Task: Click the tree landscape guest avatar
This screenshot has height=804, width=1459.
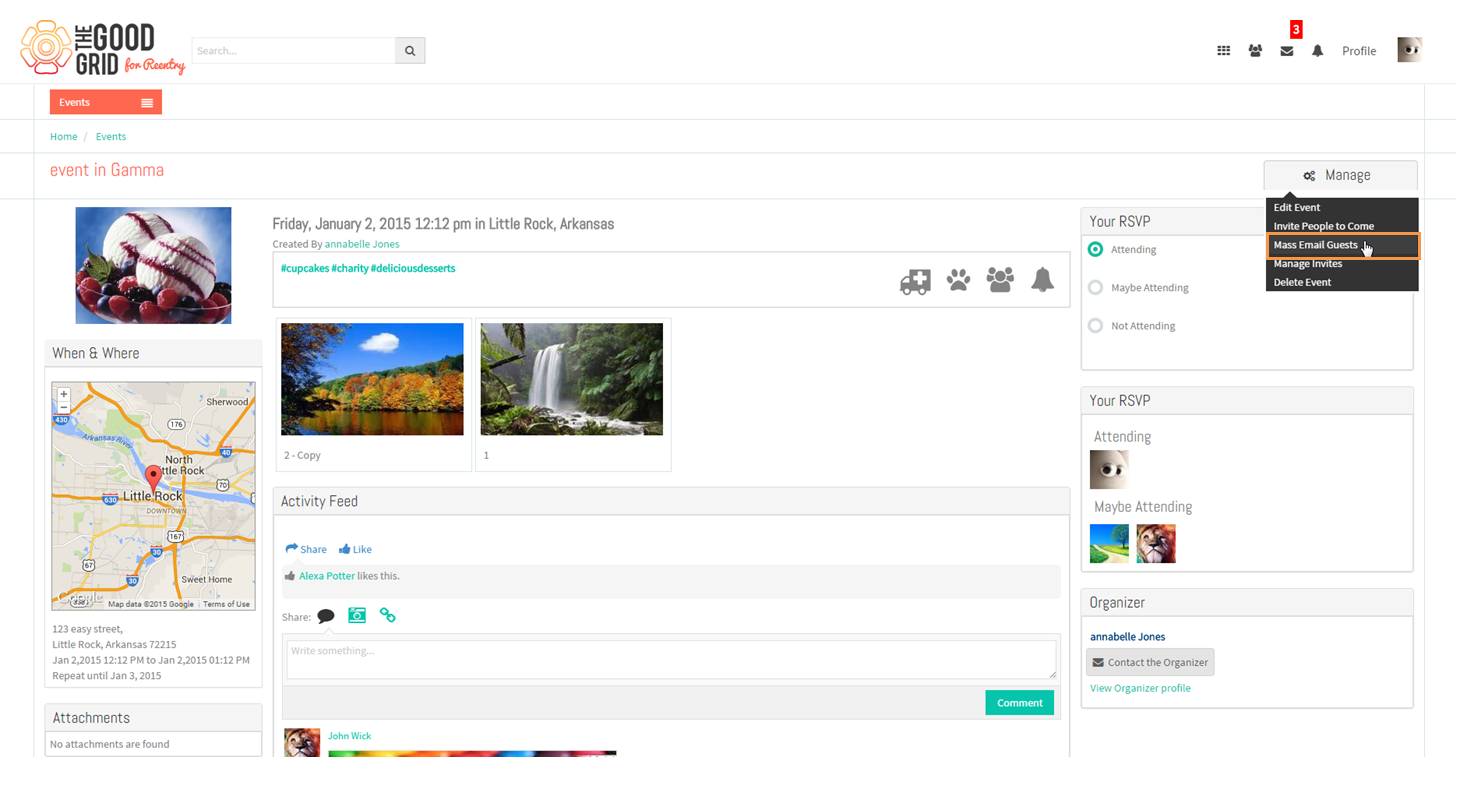Action: point(1109,543)
